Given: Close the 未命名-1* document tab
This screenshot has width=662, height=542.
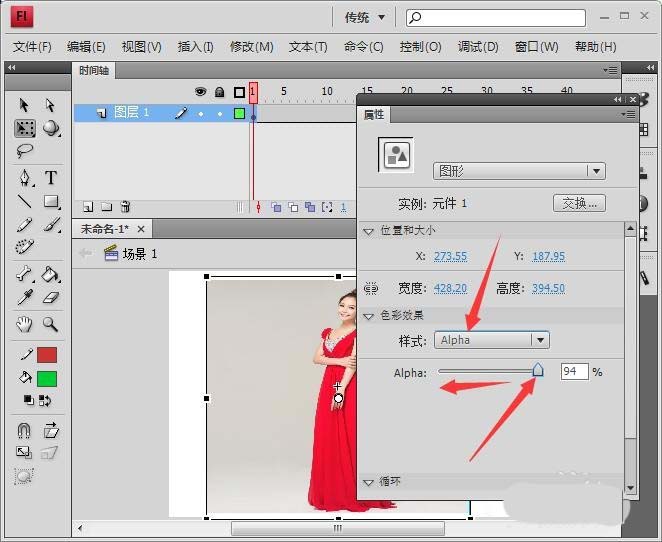Looking at the screenshot, I should click(x=141, y=229).
